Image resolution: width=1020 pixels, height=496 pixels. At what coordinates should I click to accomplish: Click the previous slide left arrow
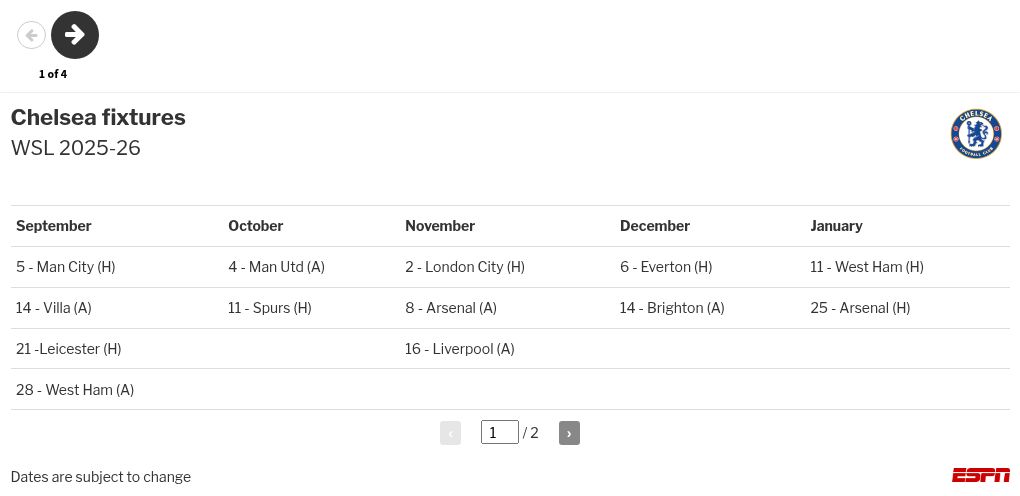31,35
